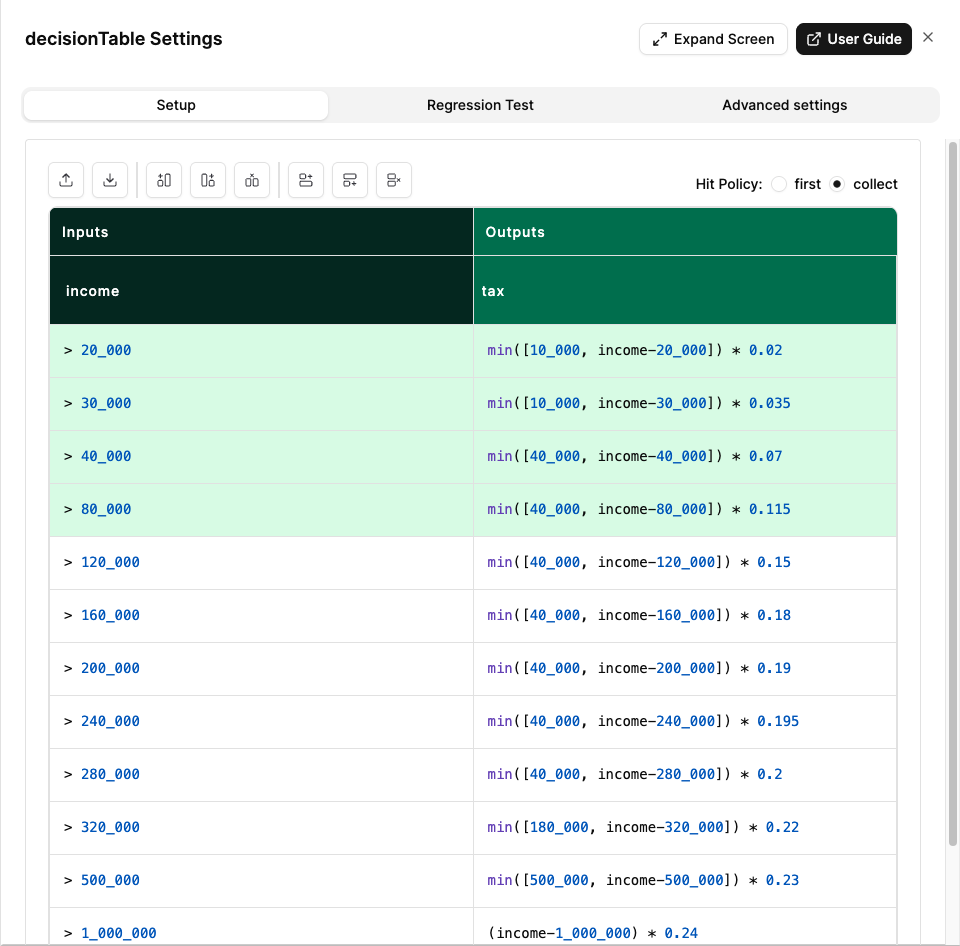Click the tax formula ending in 0.07
Viewport: 960px width, 946px height.
pos(685,457)
